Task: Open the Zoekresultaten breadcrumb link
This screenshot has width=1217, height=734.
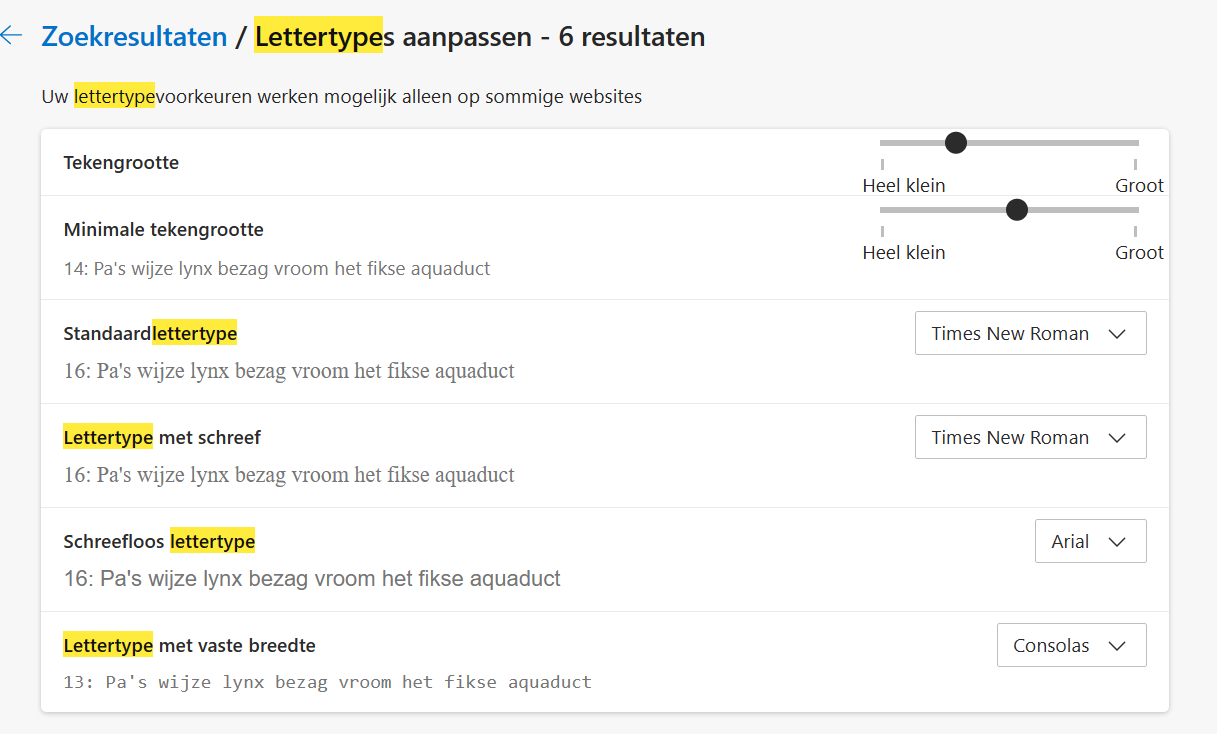Action: click(132, 36)
